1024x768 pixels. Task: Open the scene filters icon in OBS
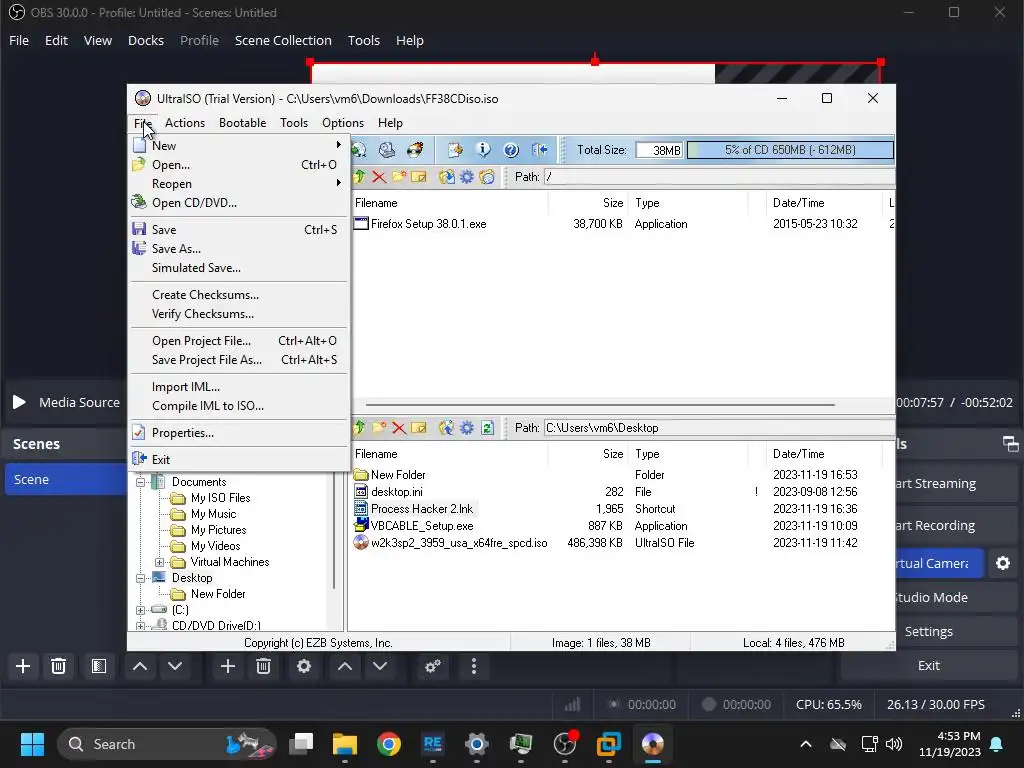(x=99, y=666)
